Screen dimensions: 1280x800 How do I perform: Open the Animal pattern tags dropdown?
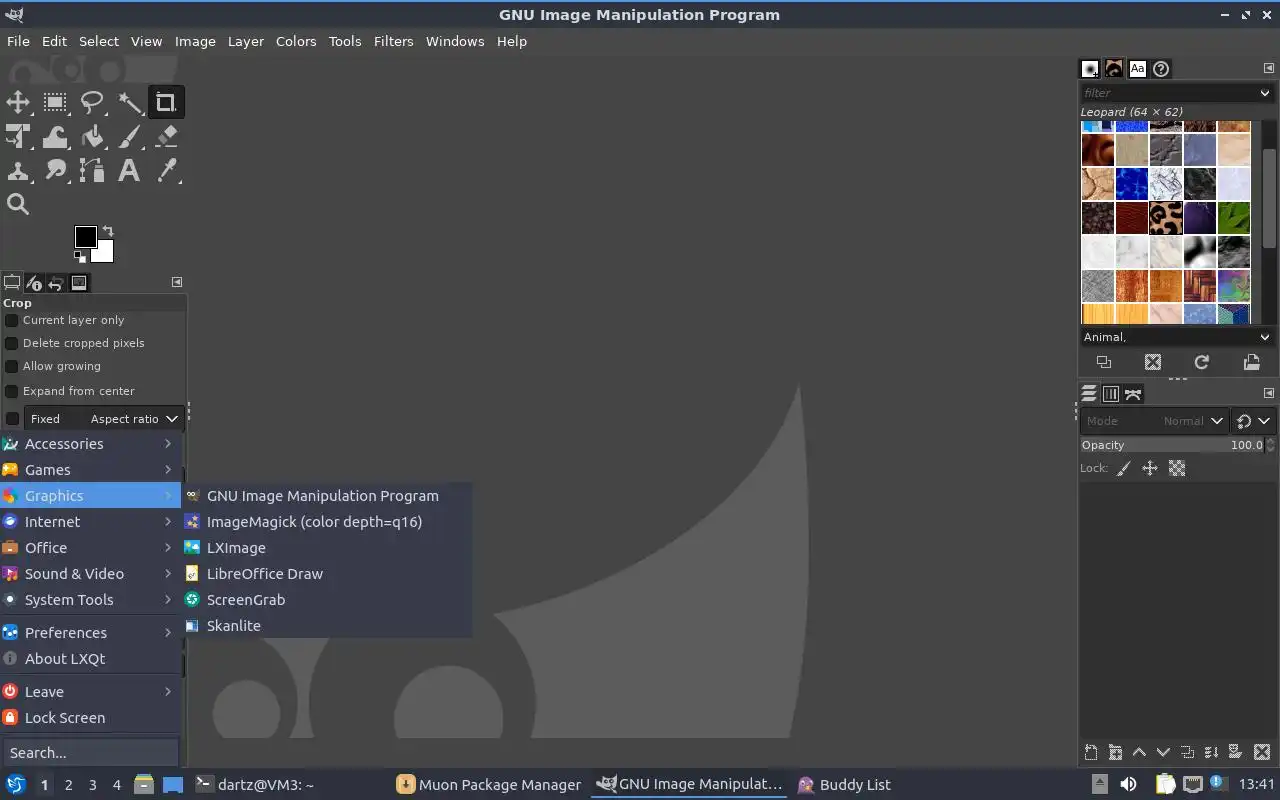pos(1176,337)
